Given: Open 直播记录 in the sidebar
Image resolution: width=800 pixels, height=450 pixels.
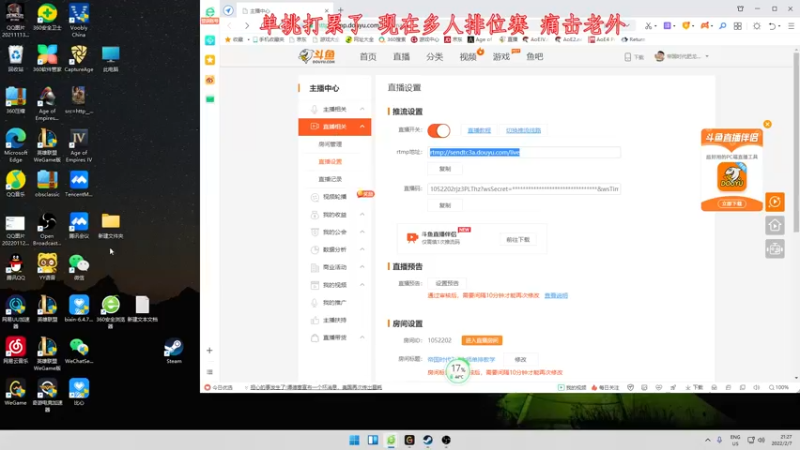Looking at the screenshot, I should 330,179.
